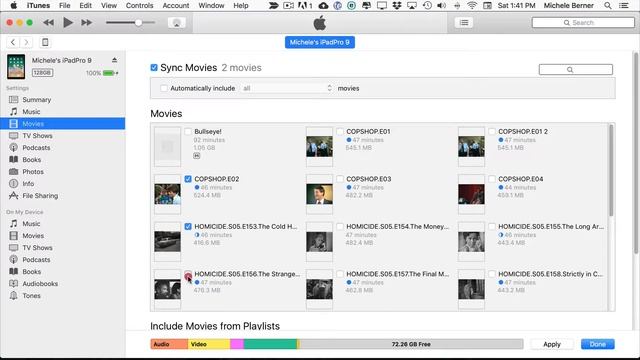Open the Window menu
640x360 pixels.
pos(211,5)
